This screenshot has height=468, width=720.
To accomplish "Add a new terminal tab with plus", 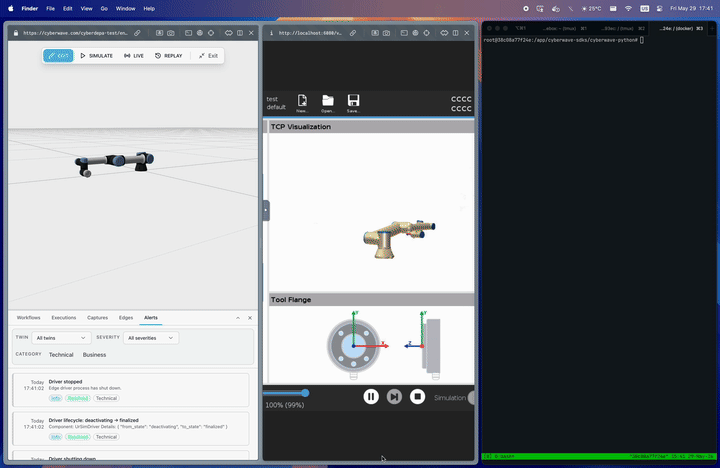I will click(712, 28).
